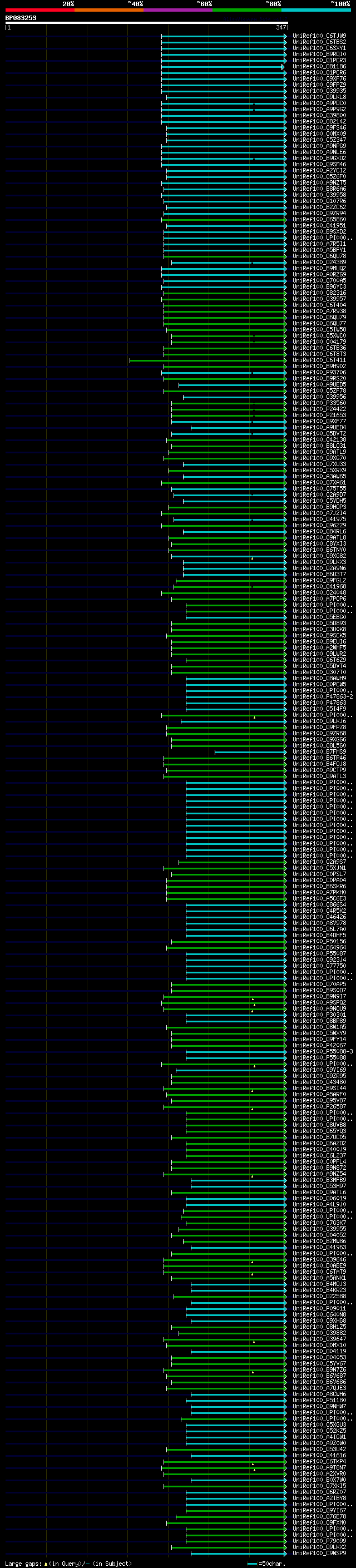Open hit UniRef100_Q1PCR3
Viewport: 356px width, 1568px height.
(x=319, y=60)
